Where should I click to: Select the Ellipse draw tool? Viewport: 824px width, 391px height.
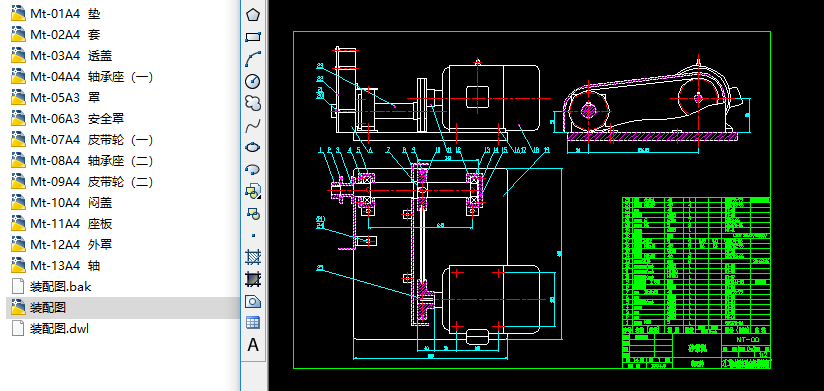(x=253, y=147)
